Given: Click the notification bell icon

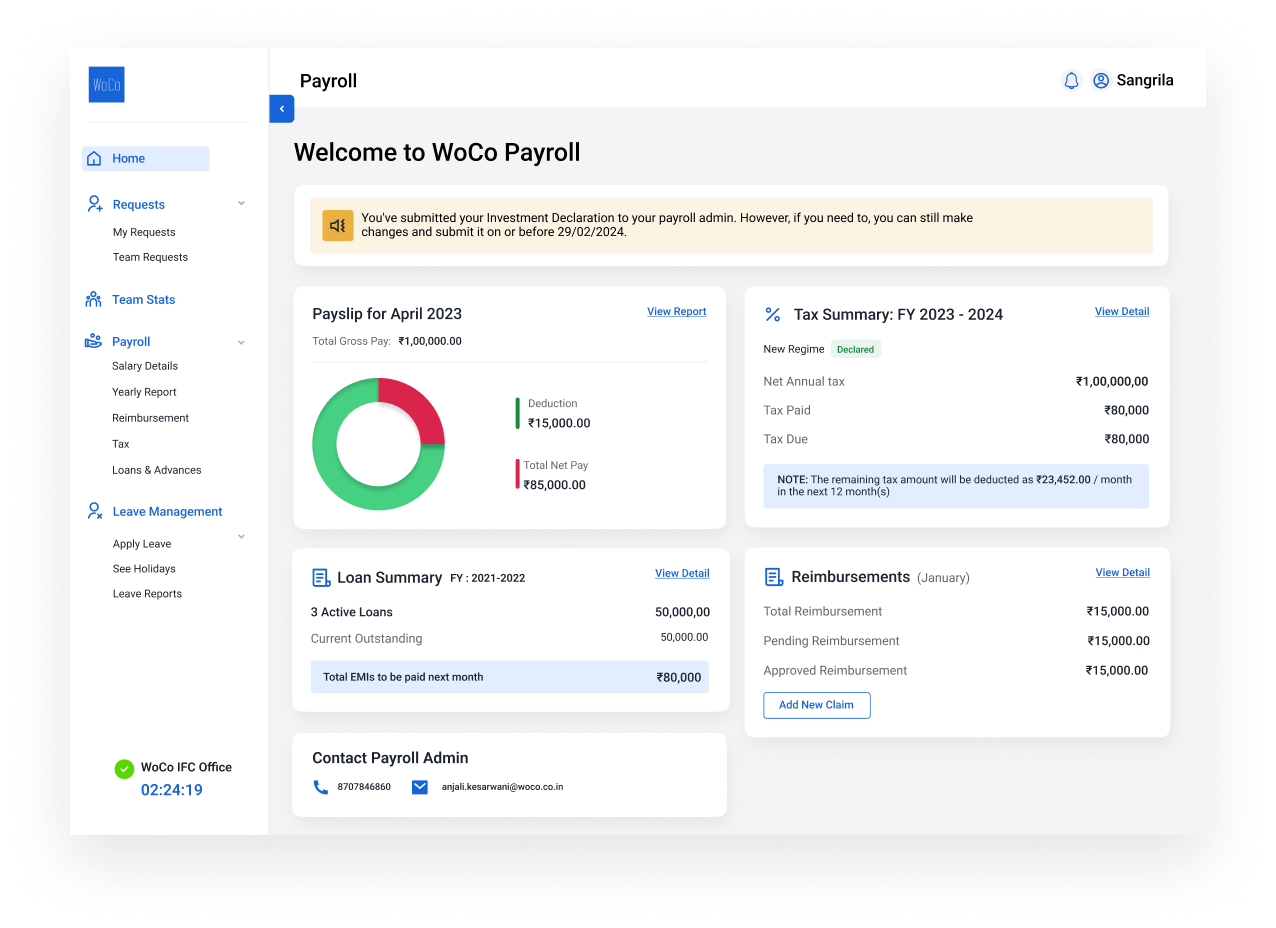Looking at the screenshot, I should click(1071, 80).
